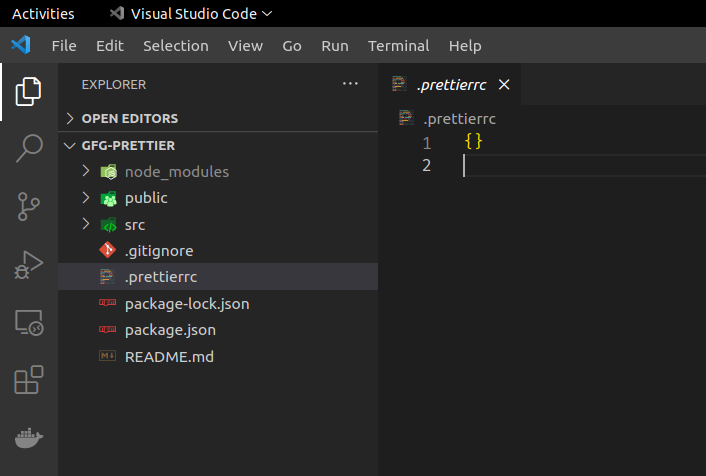Open the README.md file
This screenshot has height=476, width=706.
pyautogui.click(x=169, y=356)
